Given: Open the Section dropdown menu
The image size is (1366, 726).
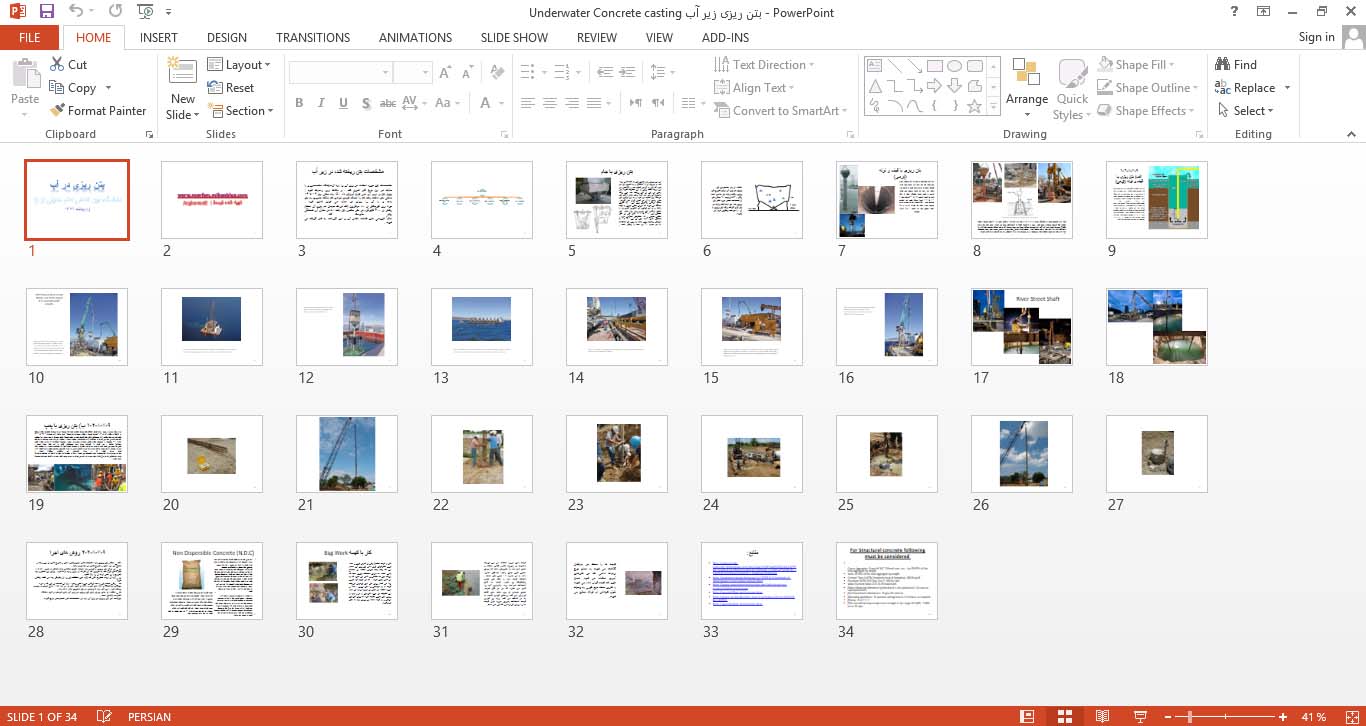Looking at the screenshot, I should coord(241,111).
